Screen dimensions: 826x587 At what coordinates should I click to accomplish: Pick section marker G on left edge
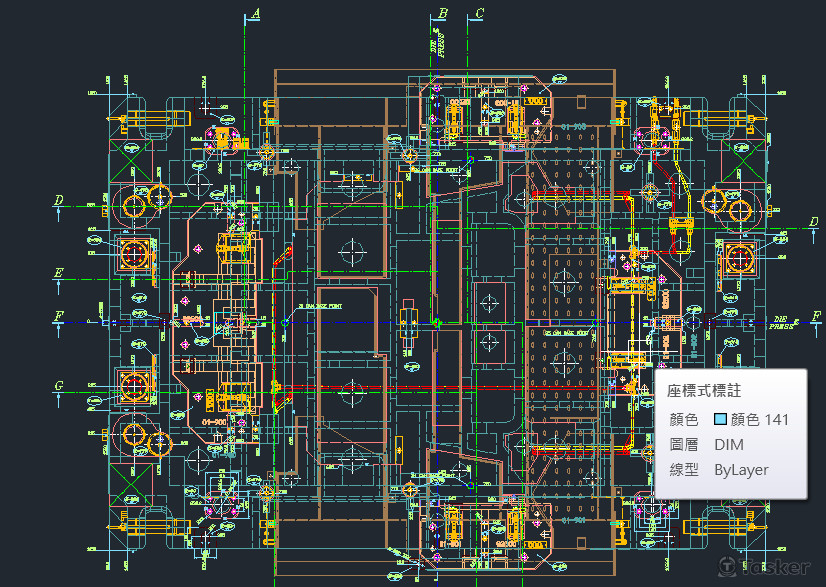[x=59, y=386]
